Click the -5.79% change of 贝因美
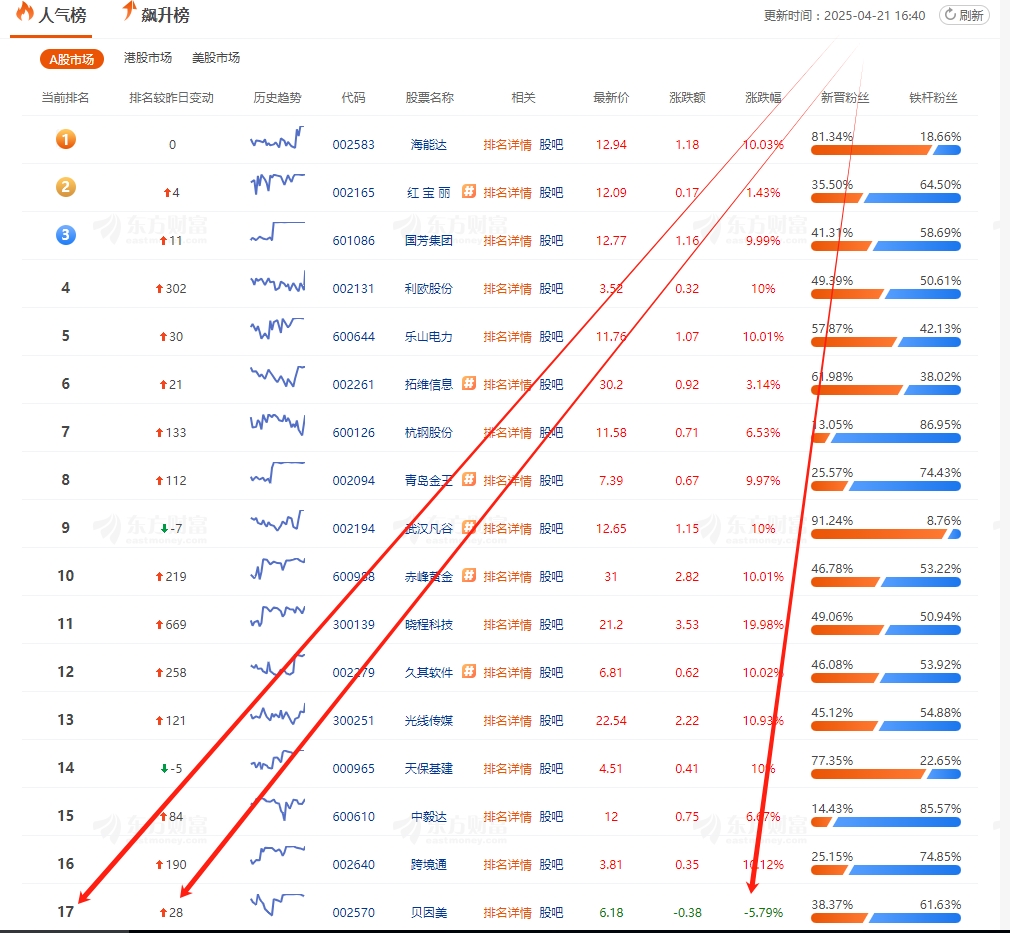Viewport: 1010px width, 933px height. [x=763, y=913]
